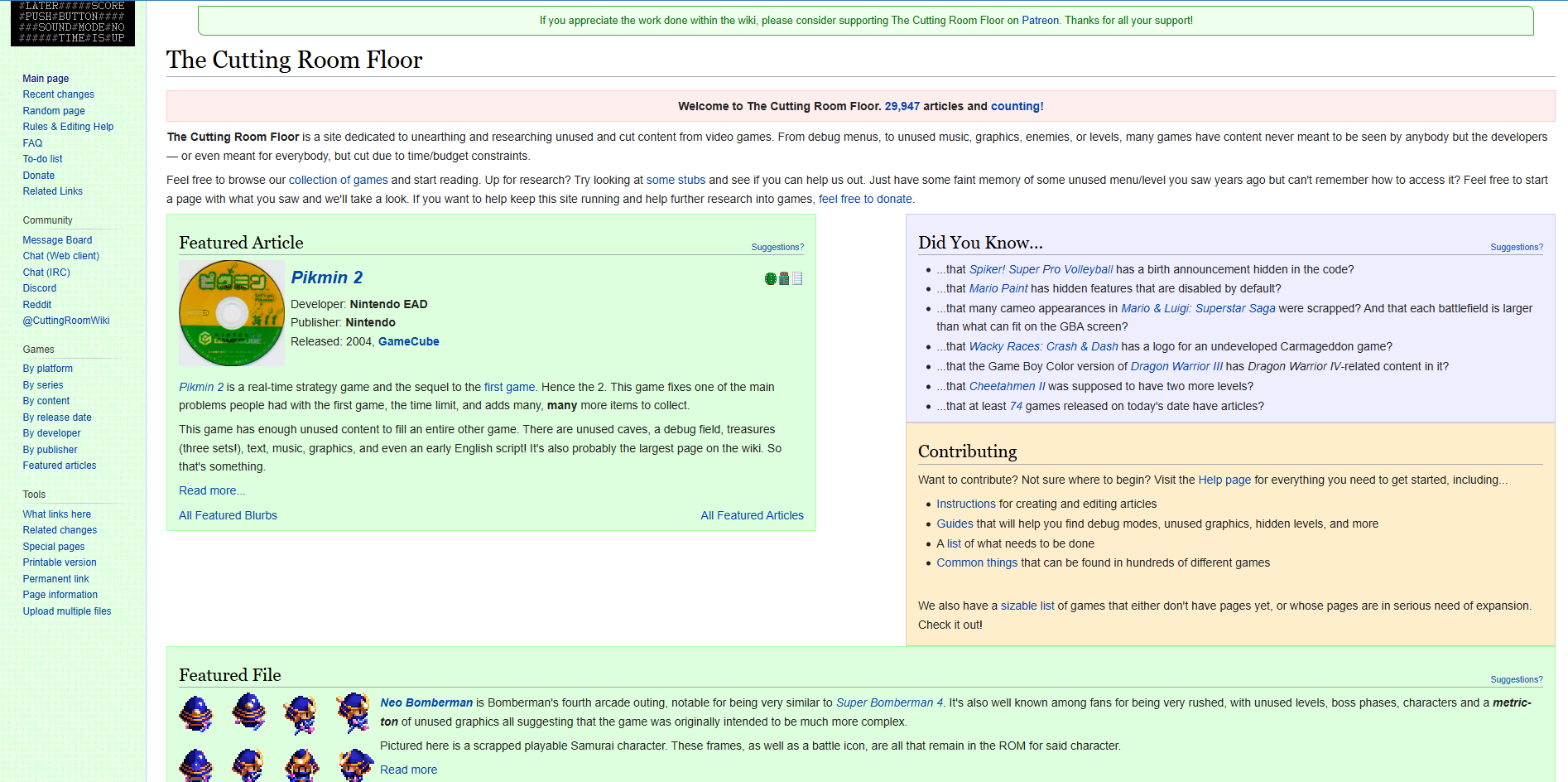The width and height of the screenshot is (1568, 782).
Task: Get the Permanent link
Action: [x=55, y=579]
